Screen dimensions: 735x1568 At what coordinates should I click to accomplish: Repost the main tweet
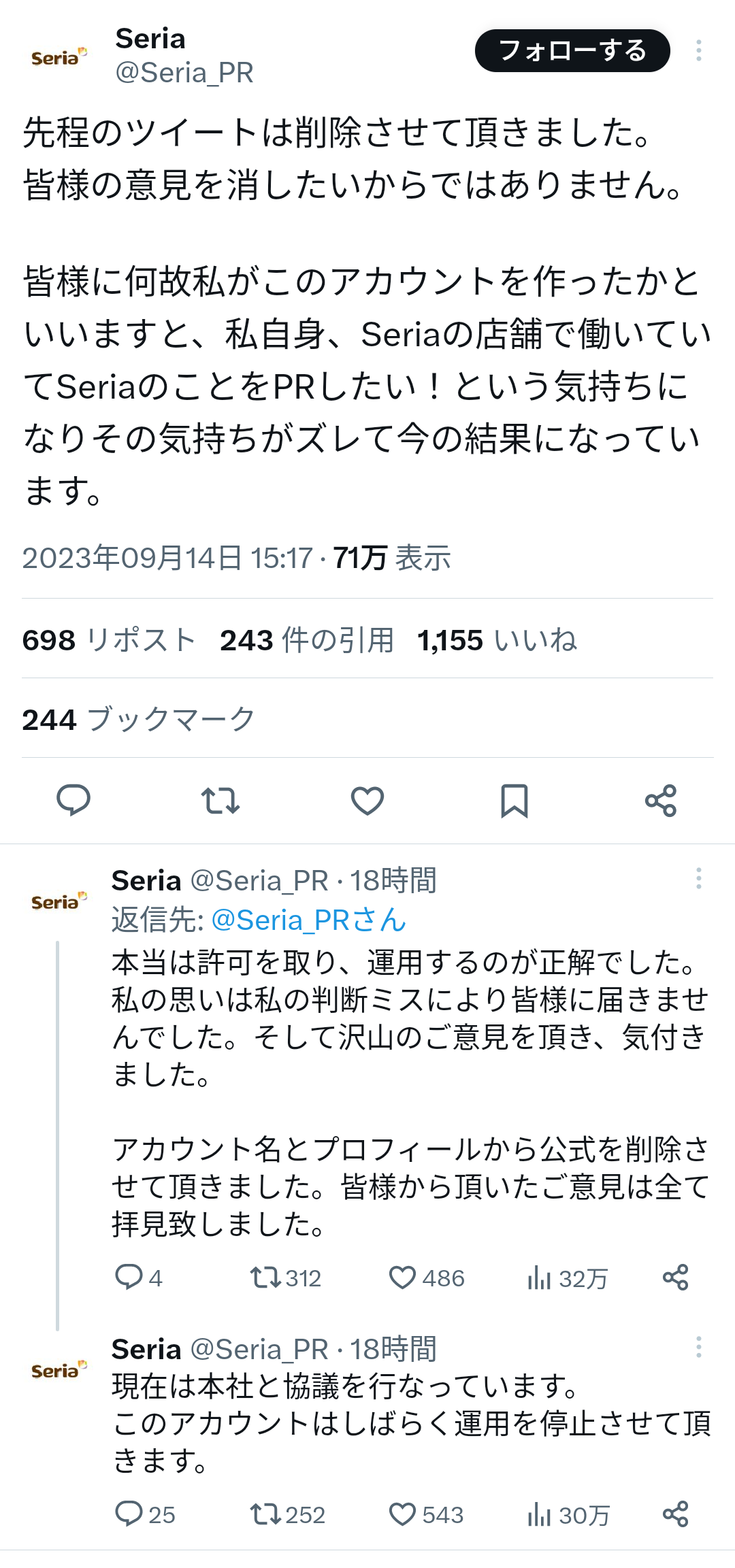point(220,800)
